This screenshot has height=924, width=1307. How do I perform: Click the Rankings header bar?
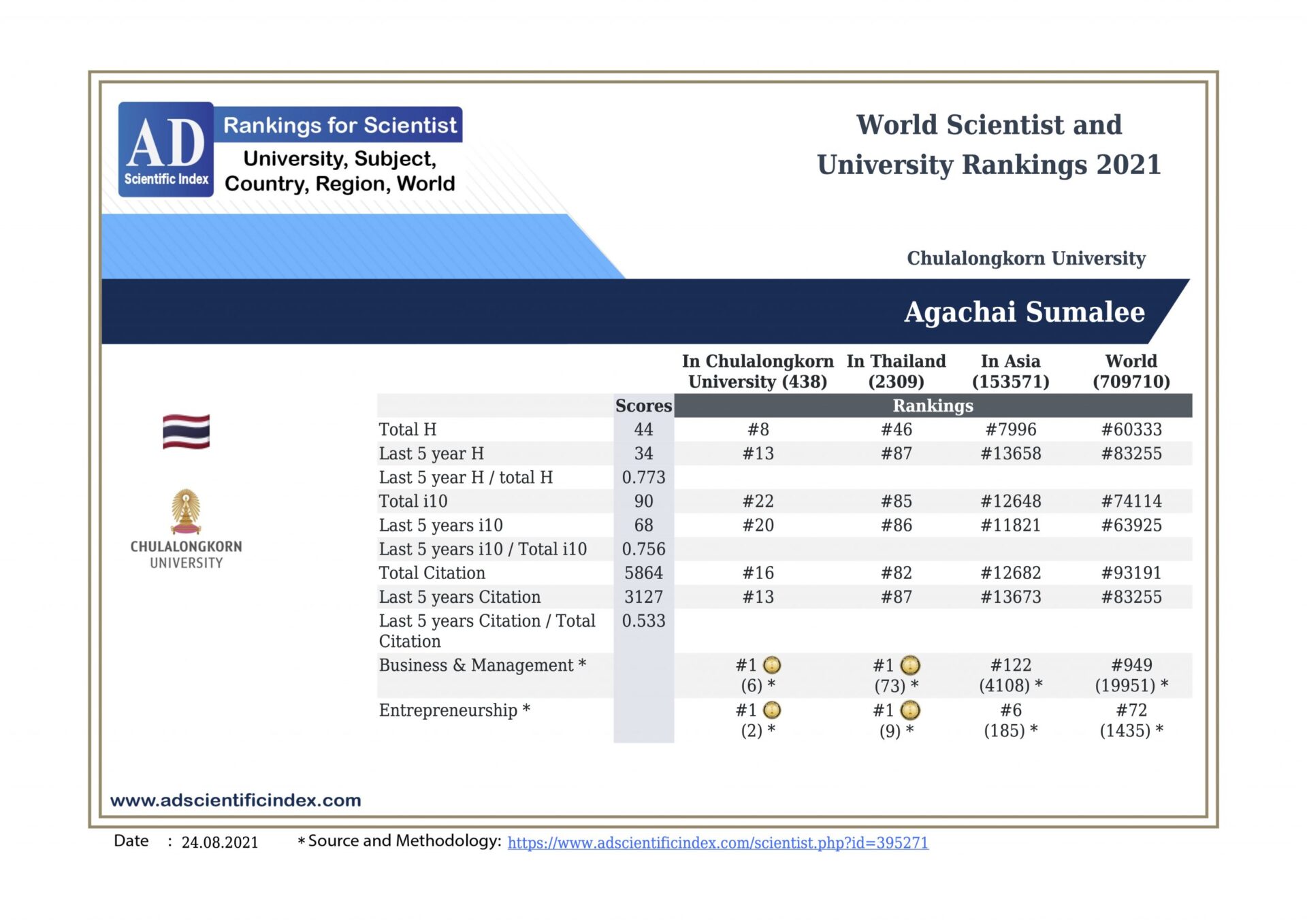(x=933, y=406)
